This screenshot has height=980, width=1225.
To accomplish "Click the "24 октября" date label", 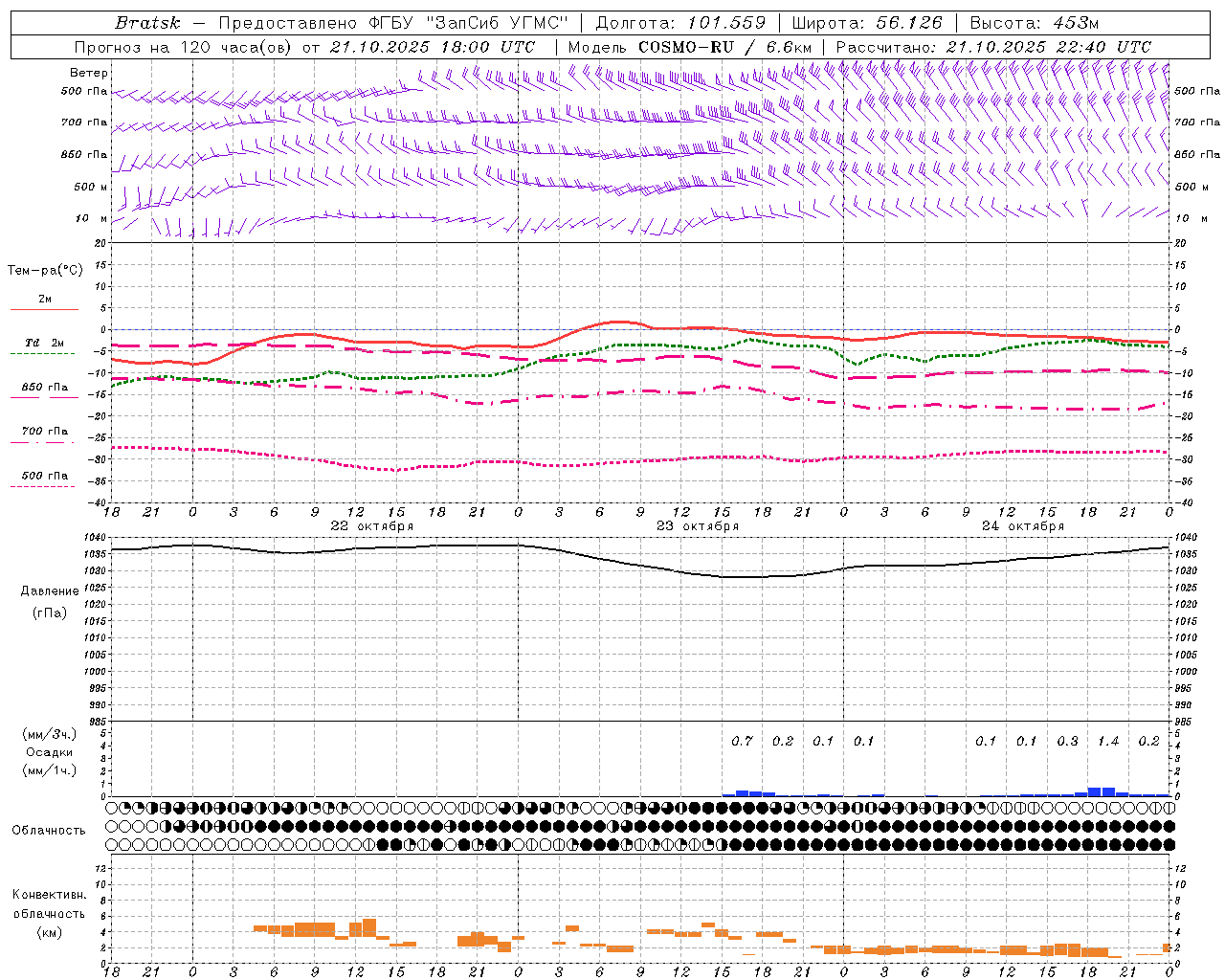I will (x=1023, y=526).
